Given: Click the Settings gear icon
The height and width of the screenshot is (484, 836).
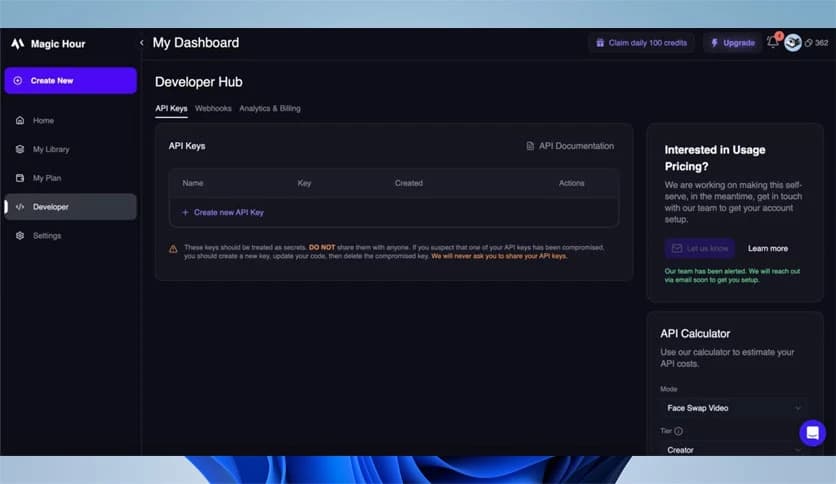Looking at the screenshot, I should 20,236.
